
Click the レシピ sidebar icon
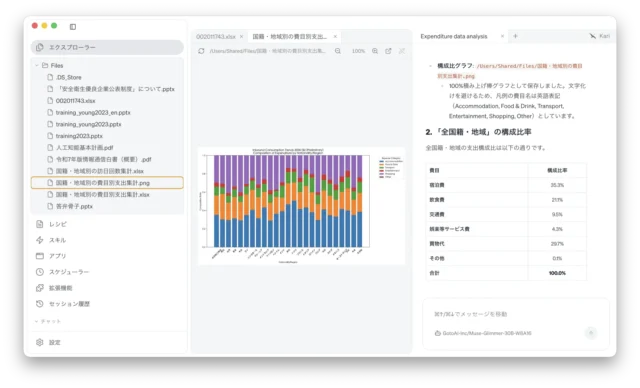pyautogui.click(x=40, y=224)
